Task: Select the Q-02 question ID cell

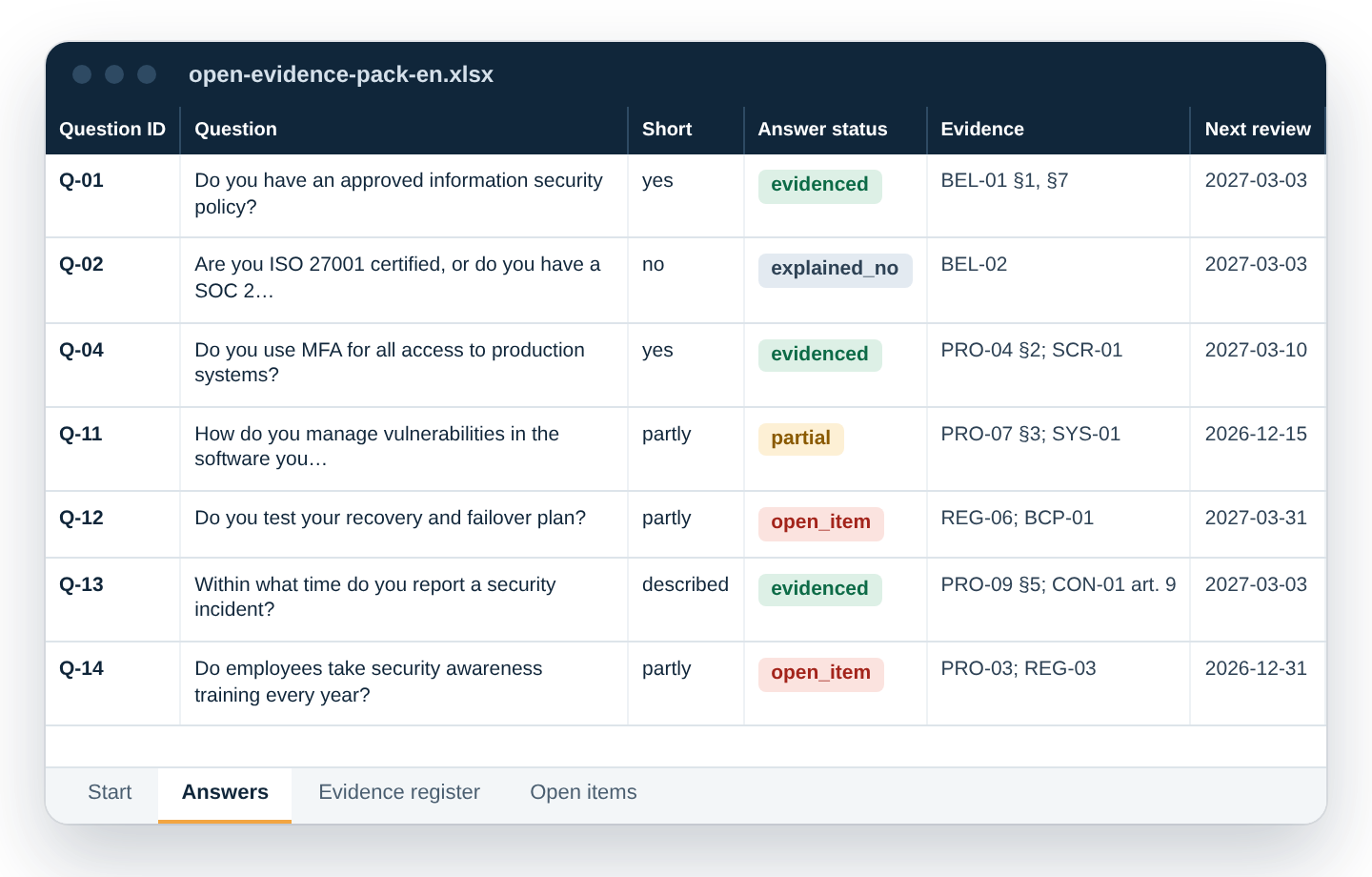Action: point(112,280)
